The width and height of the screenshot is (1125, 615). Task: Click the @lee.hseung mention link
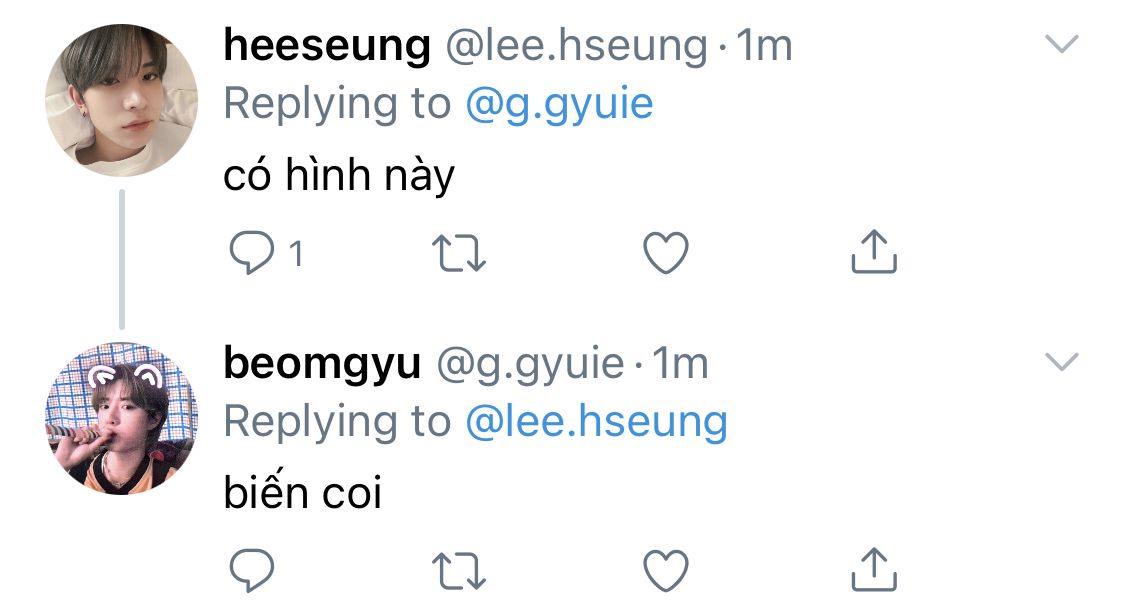pos(596,422)
